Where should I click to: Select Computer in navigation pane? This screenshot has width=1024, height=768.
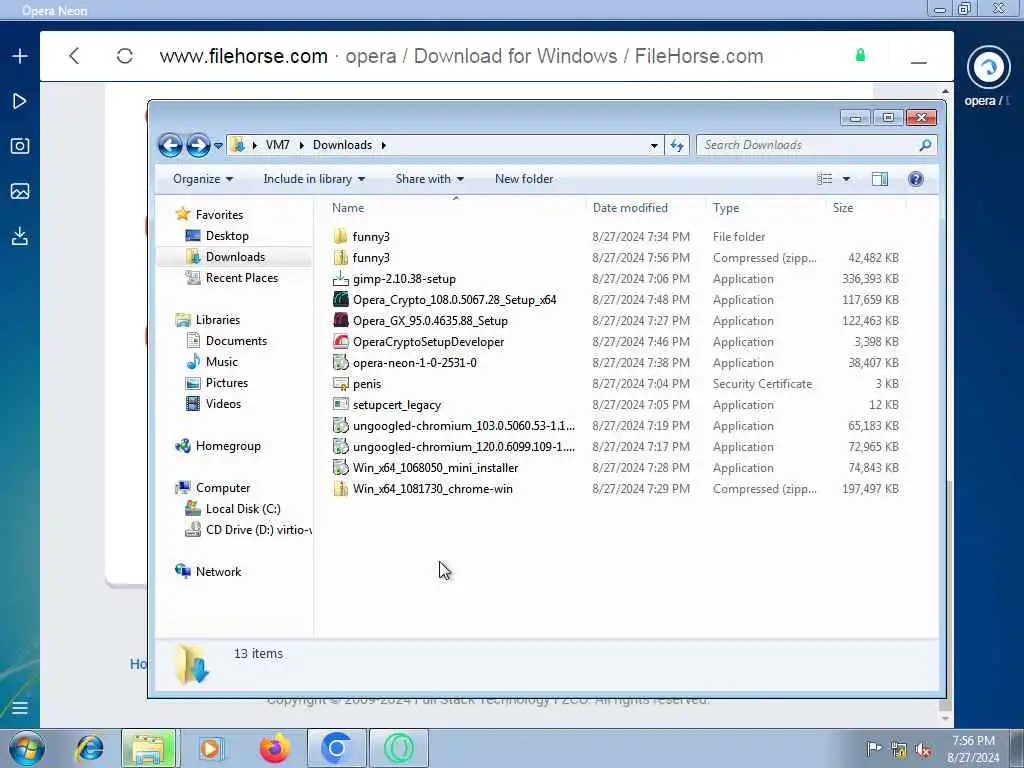click(223, 488)
